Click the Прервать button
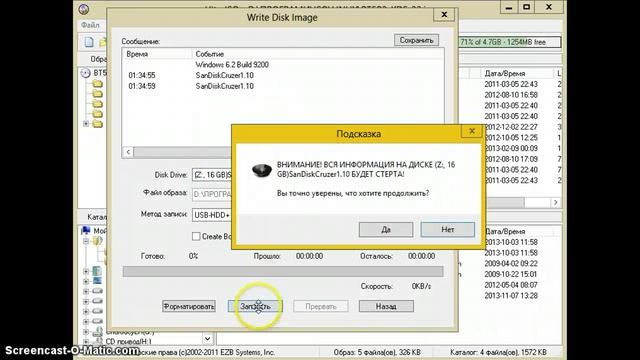Screen dimensions: 640x360 (x=321, y=306)
